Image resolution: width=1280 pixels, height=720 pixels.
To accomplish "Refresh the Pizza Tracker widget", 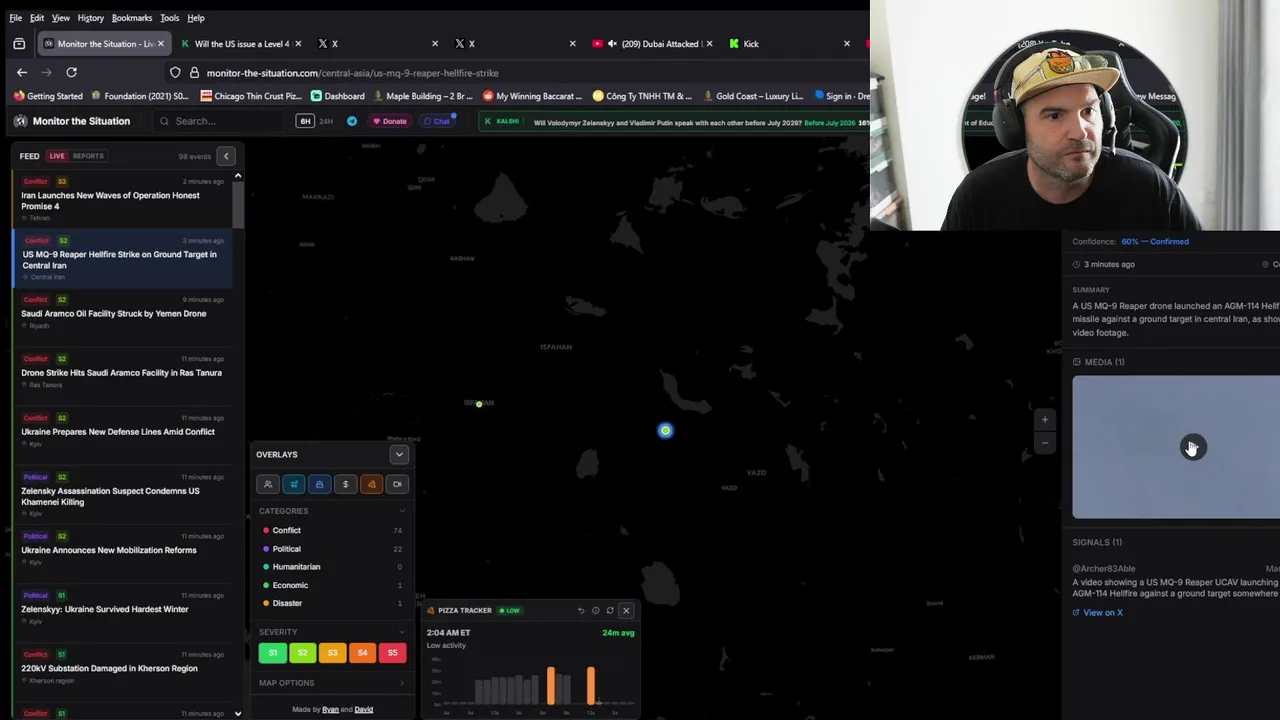I will pyautogui.click(x=610, y=610).
